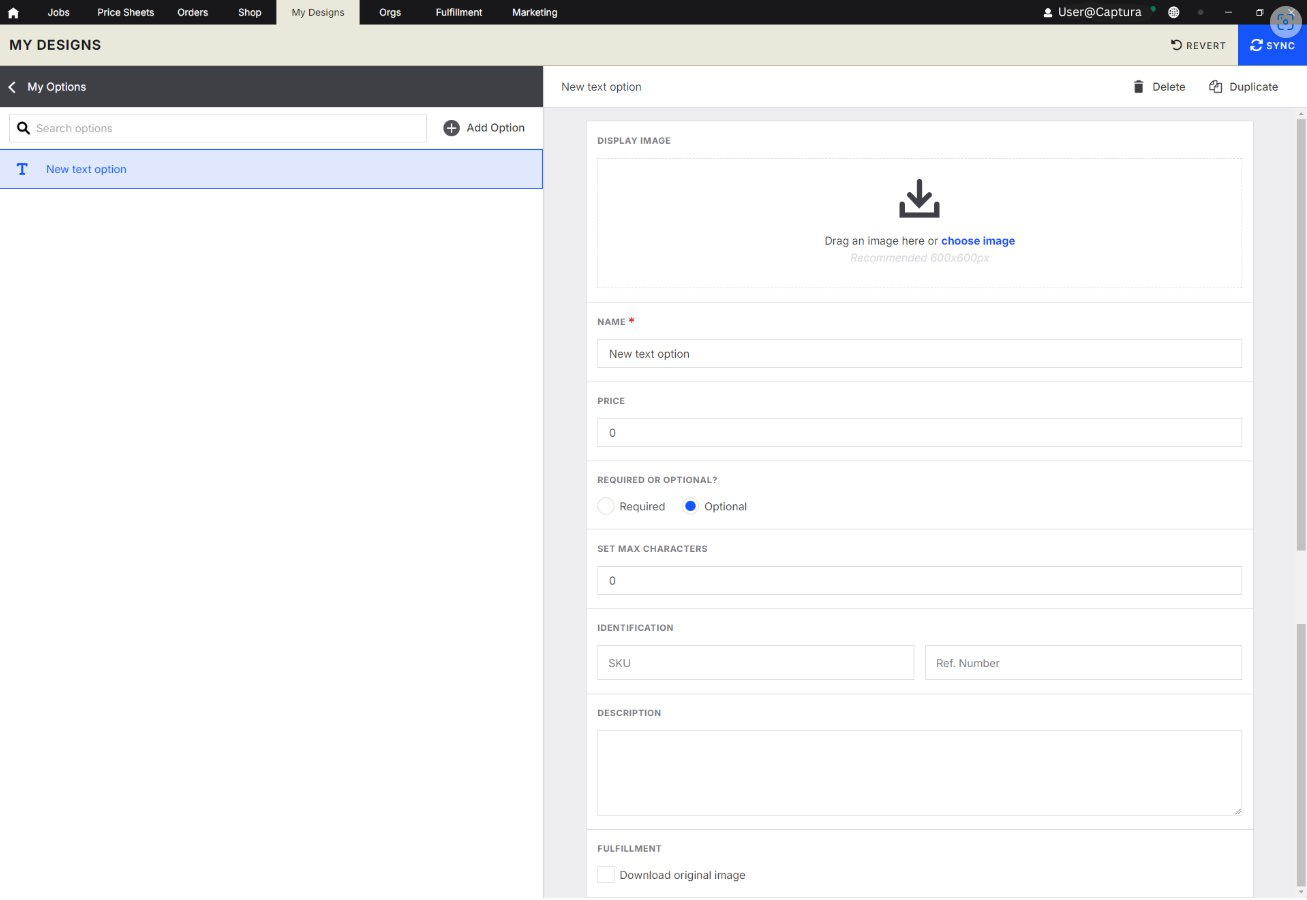Open the Orders tab
Viewport: 1307px width, 900px height.
193,13
